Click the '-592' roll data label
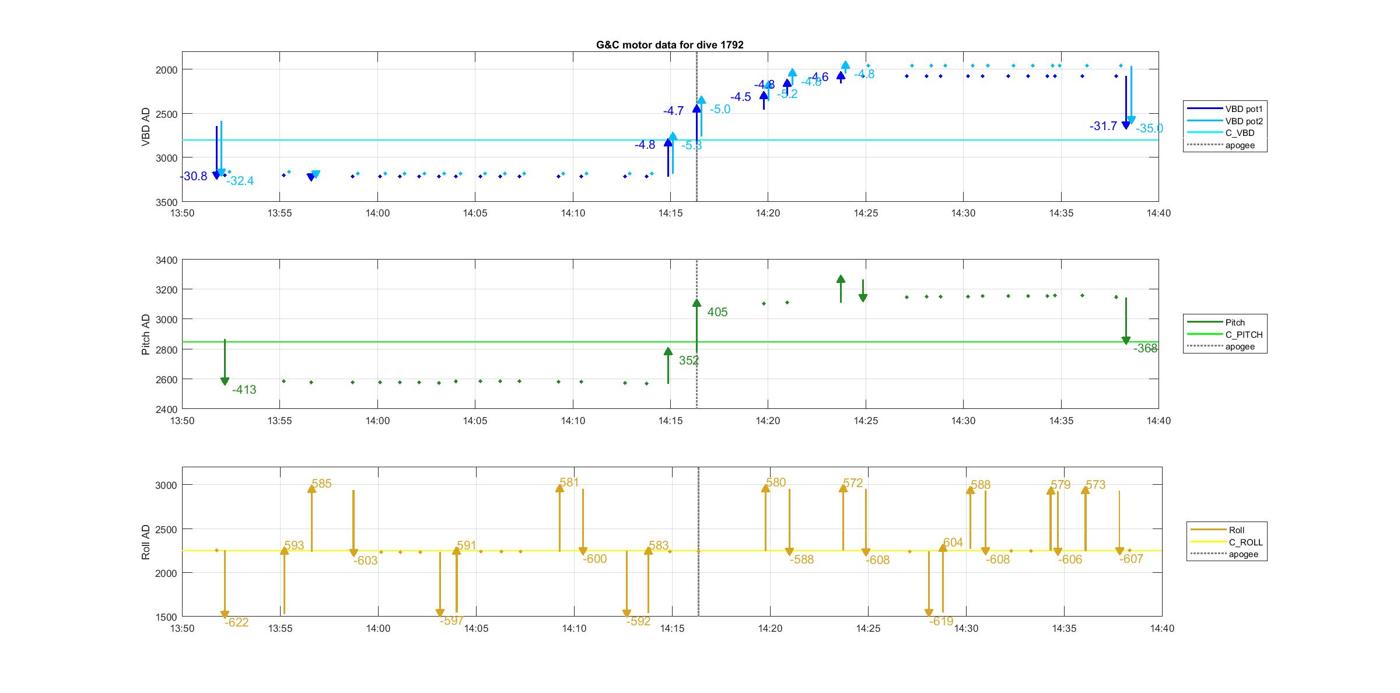 tap(639, 621)
